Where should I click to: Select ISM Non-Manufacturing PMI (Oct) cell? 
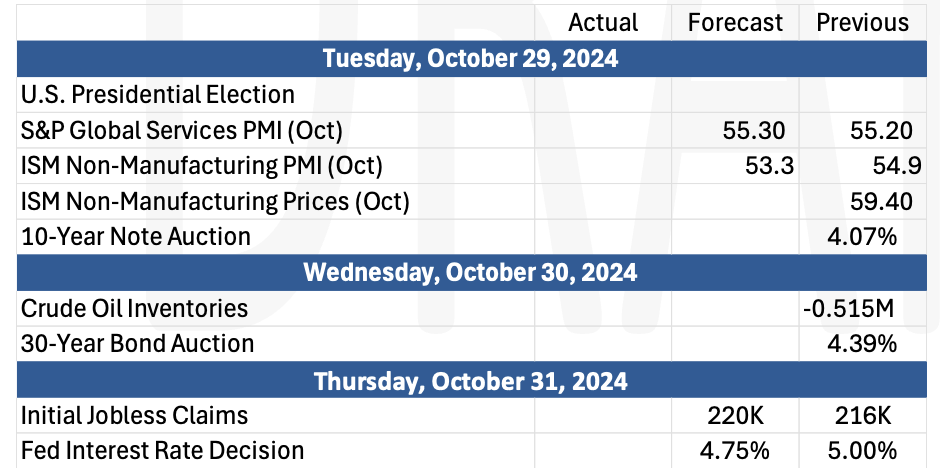(276, 166)
